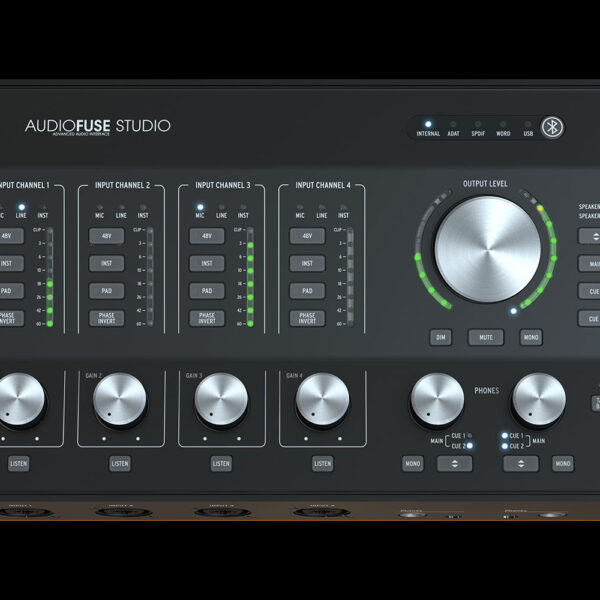Click the left Phones volume knob
This screenshot has height=600, width=600.
point(437,399)
